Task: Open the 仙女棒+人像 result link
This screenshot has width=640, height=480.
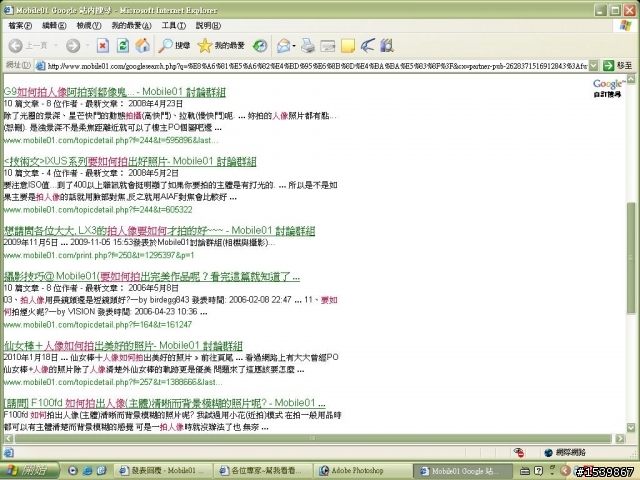Action: [123, 346]
